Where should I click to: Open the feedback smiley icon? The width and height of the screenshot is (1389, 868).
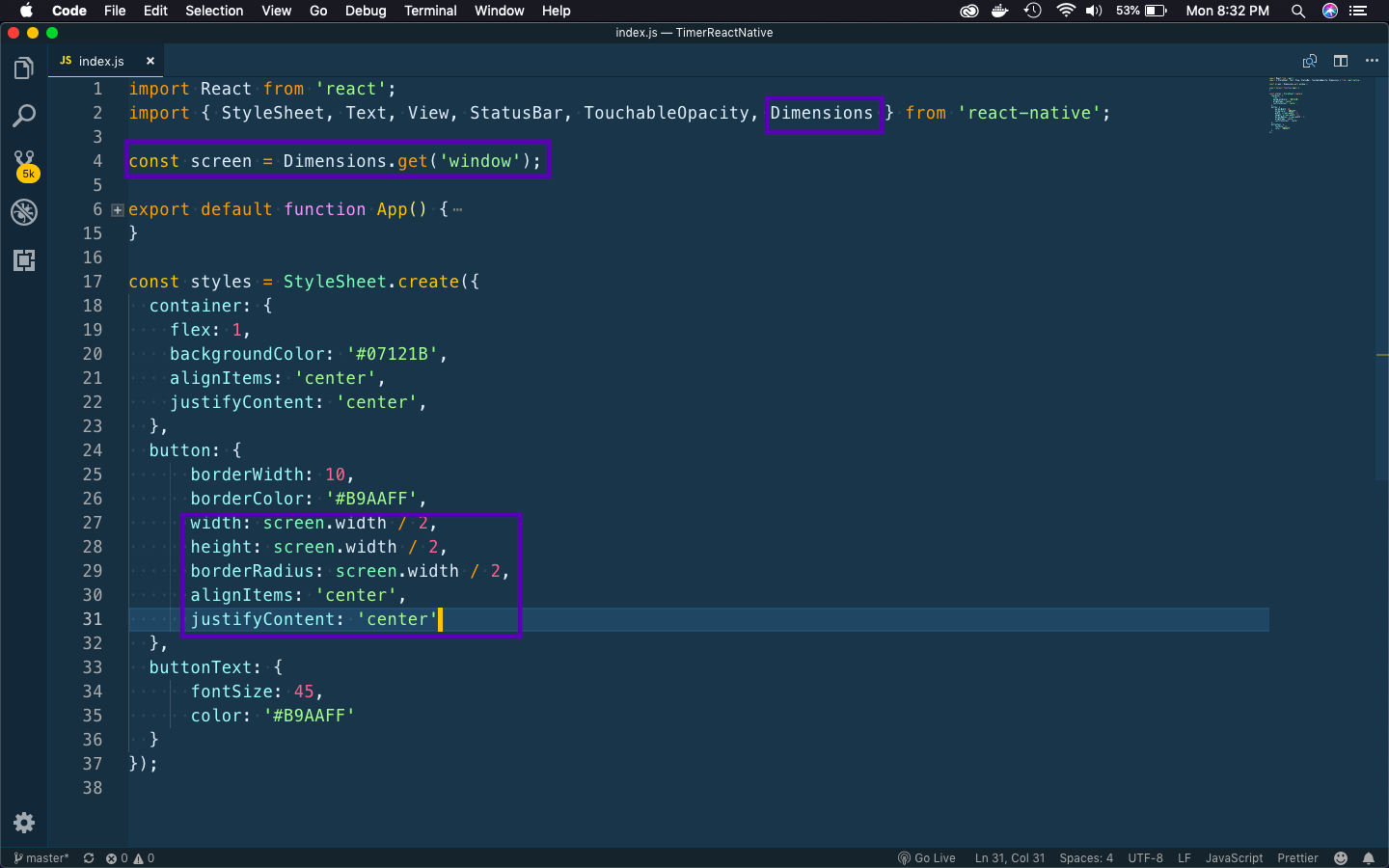pos(1341,858)
